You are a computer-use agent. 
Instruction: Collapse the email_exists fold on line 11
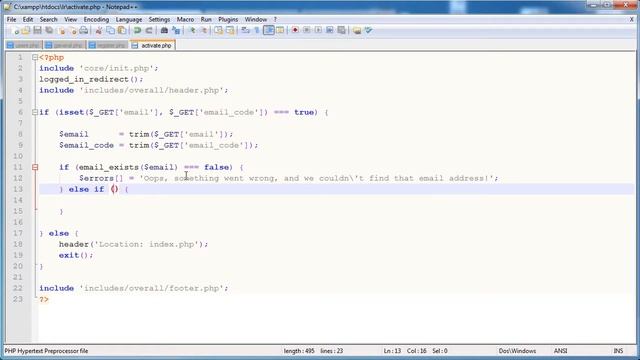[35, 167]
